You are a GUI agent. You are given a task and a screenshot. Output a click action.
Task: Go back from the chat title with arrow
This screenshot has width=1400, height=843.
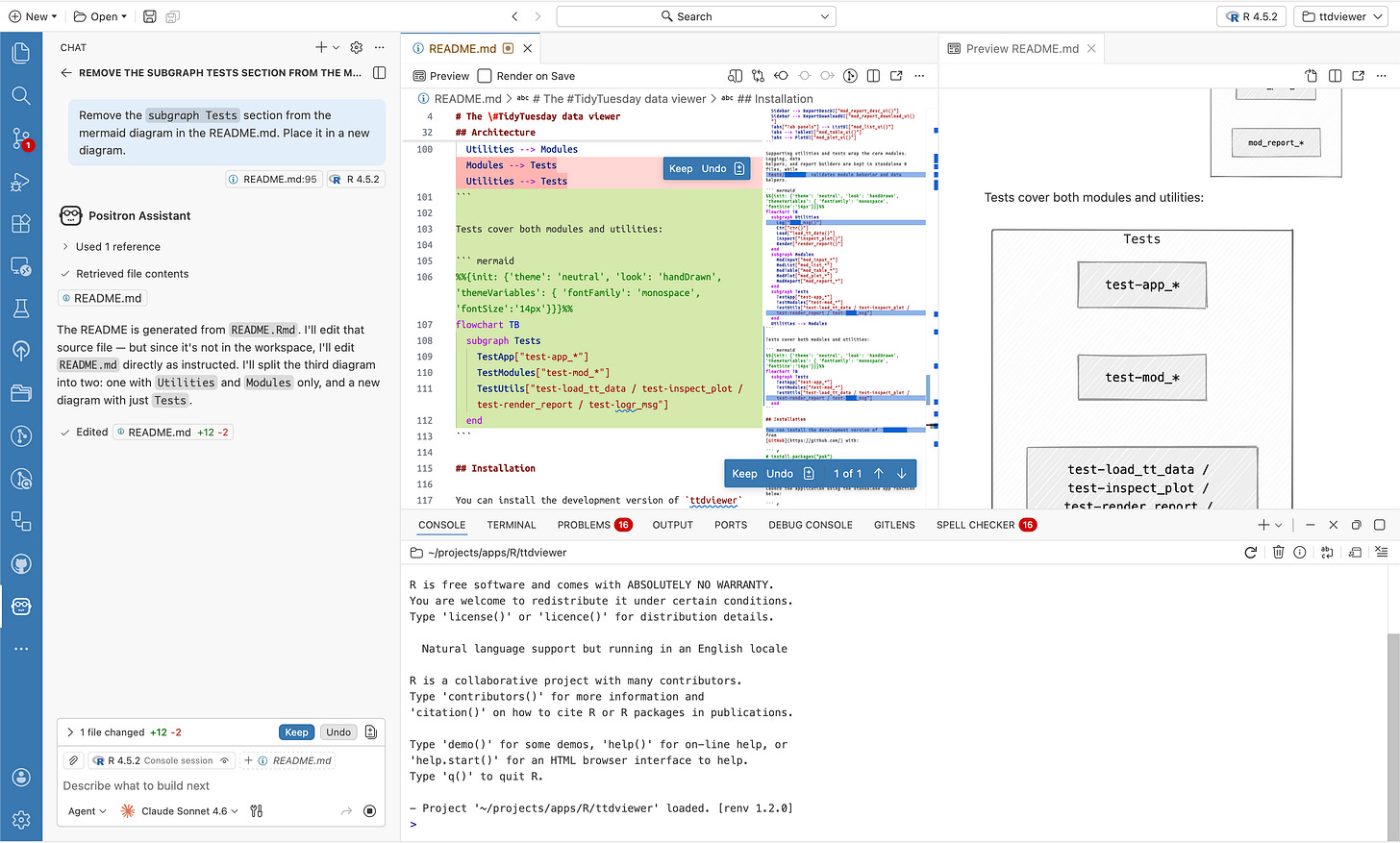[66, 73]
